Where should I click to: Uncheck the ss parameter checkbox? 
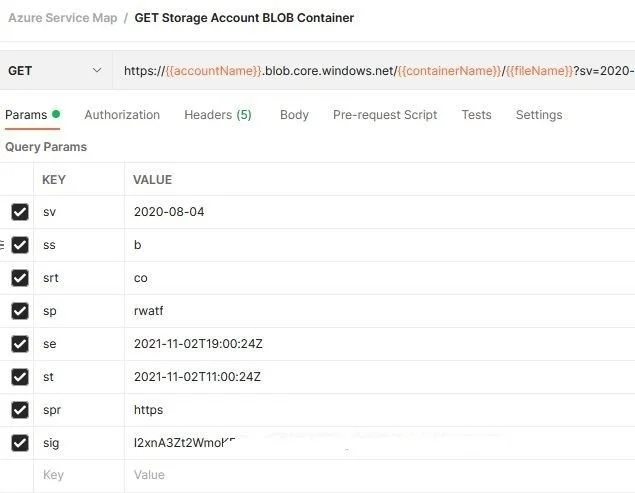(20, 245)
